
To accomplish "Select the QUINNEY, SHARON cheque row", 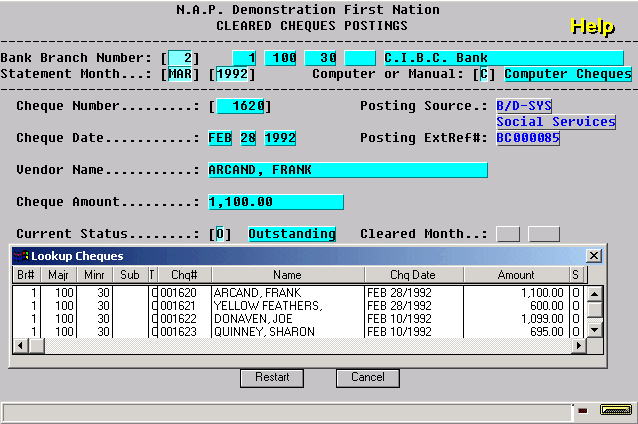I will coord(299,332).
